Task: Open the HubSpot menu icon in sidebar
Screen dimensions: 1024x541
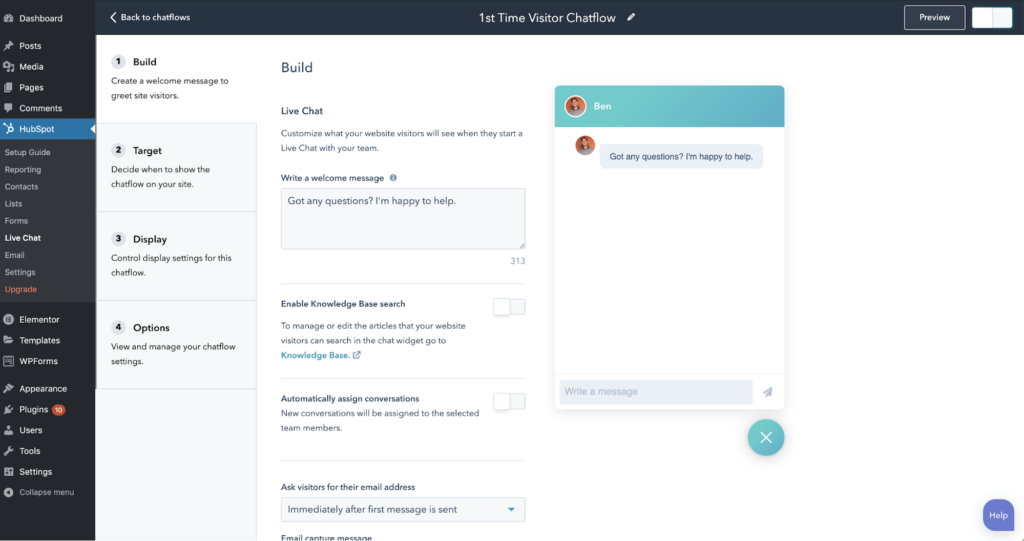Action: 9,129
